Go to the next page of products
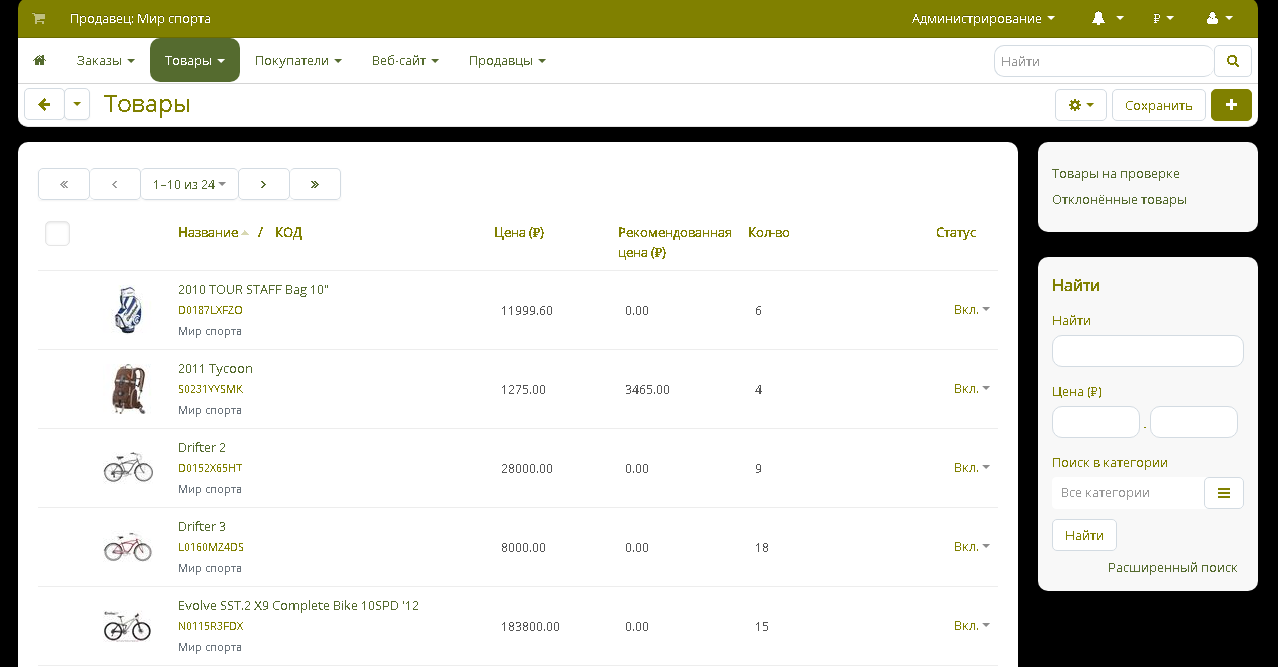 [264, 184]
